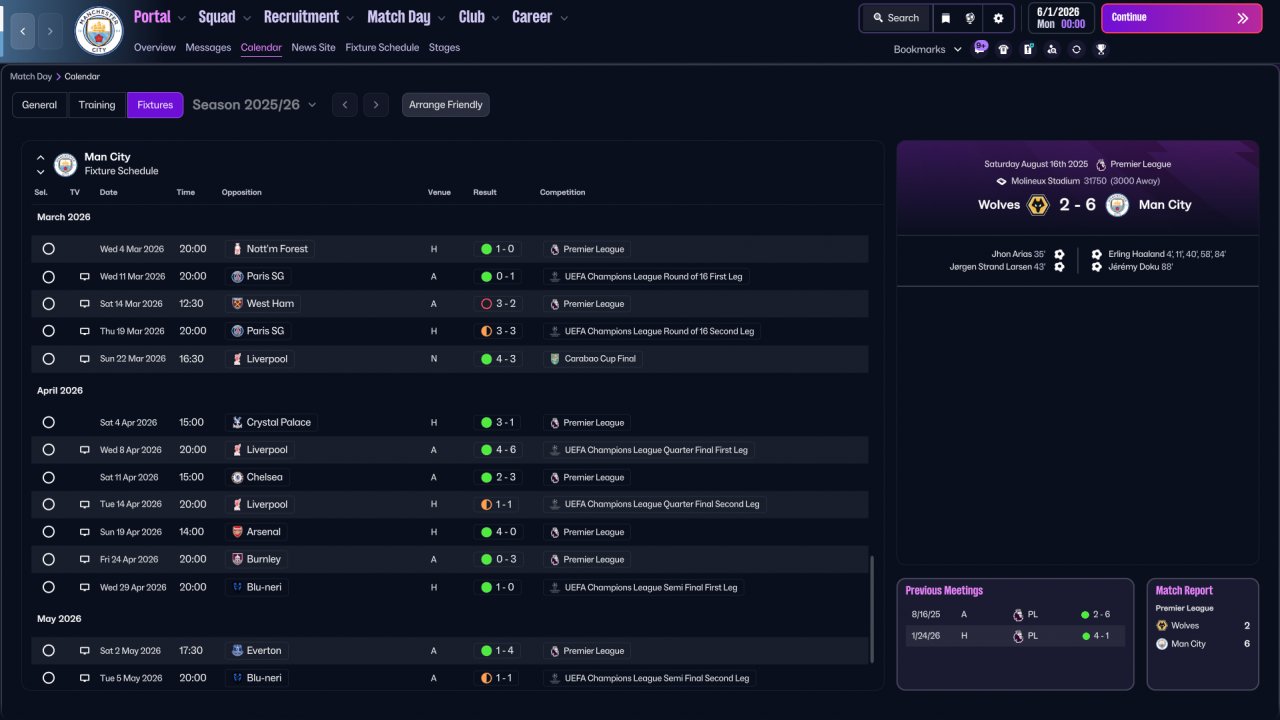Expand the Squad menu chevron

click(x=246, y=18)
